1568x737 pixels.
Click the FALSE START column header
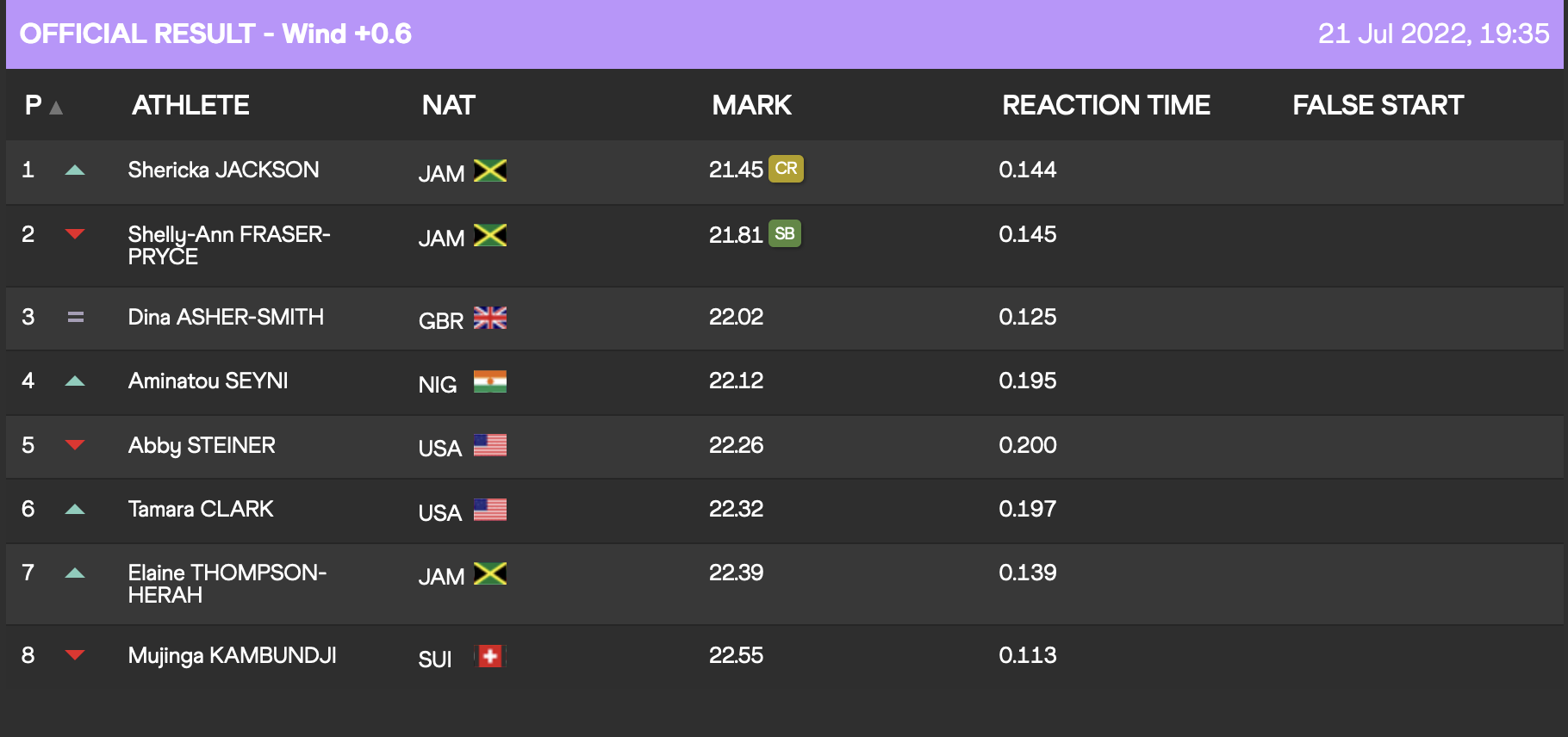(1378, 105)
